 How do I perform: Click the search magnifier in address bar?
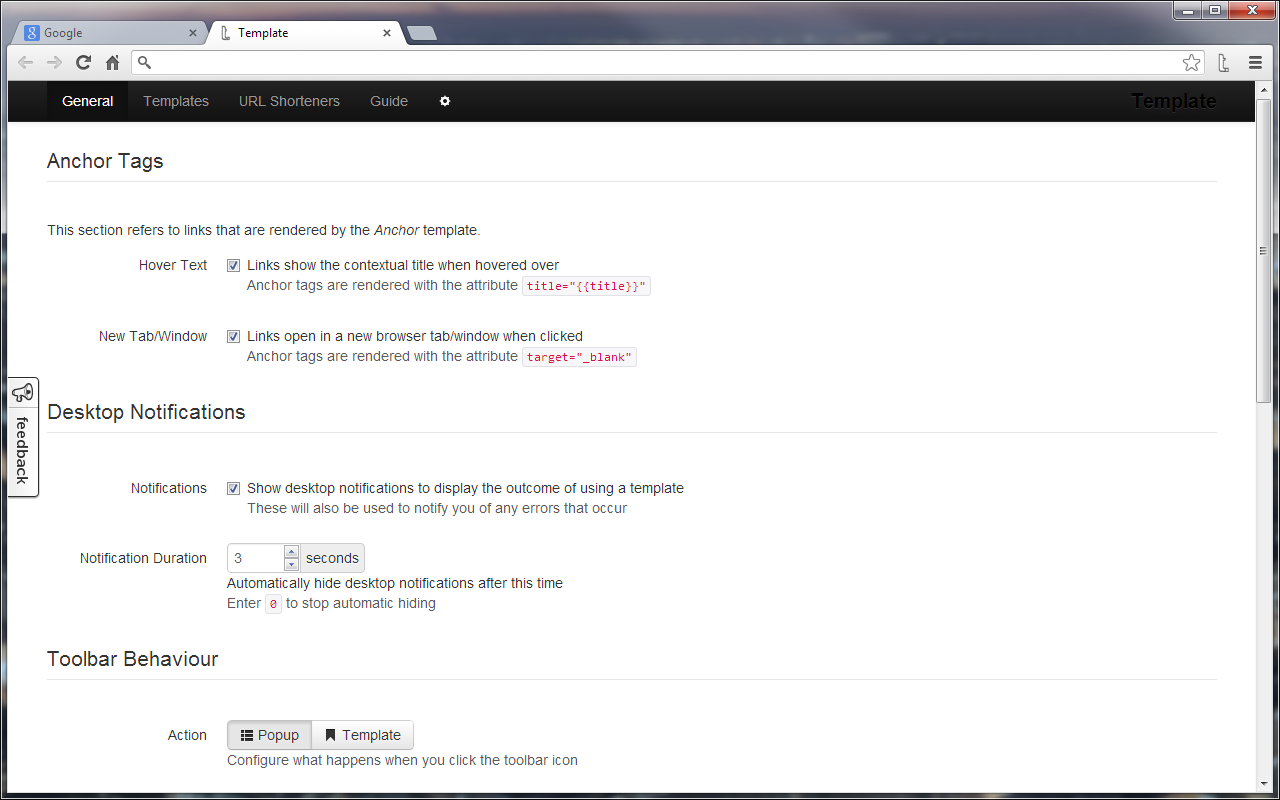[x=144, y=62]
